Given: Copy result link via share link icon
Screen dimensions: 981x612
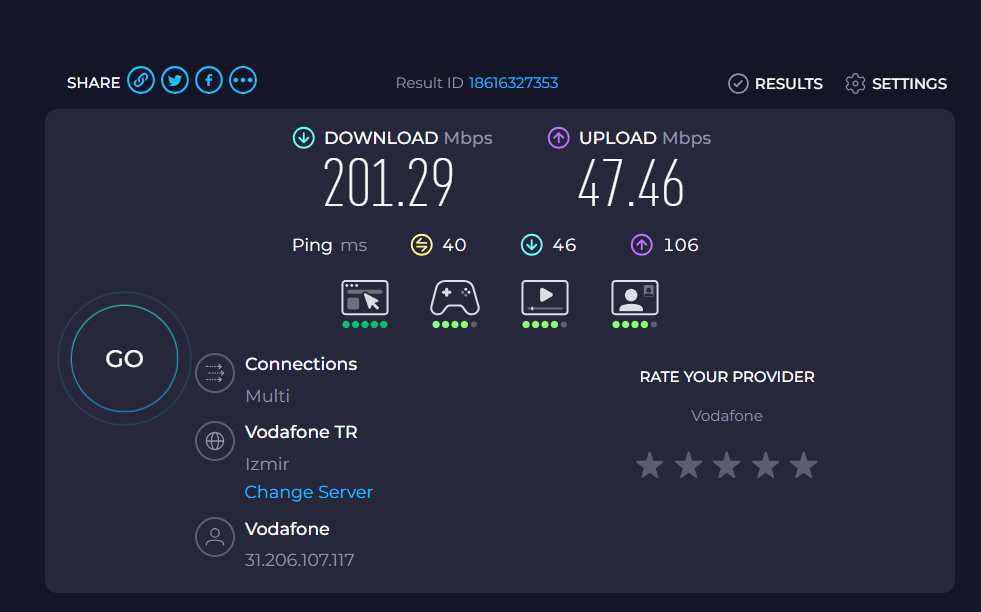Looking at the screenshot, I should tap(141, 81).
